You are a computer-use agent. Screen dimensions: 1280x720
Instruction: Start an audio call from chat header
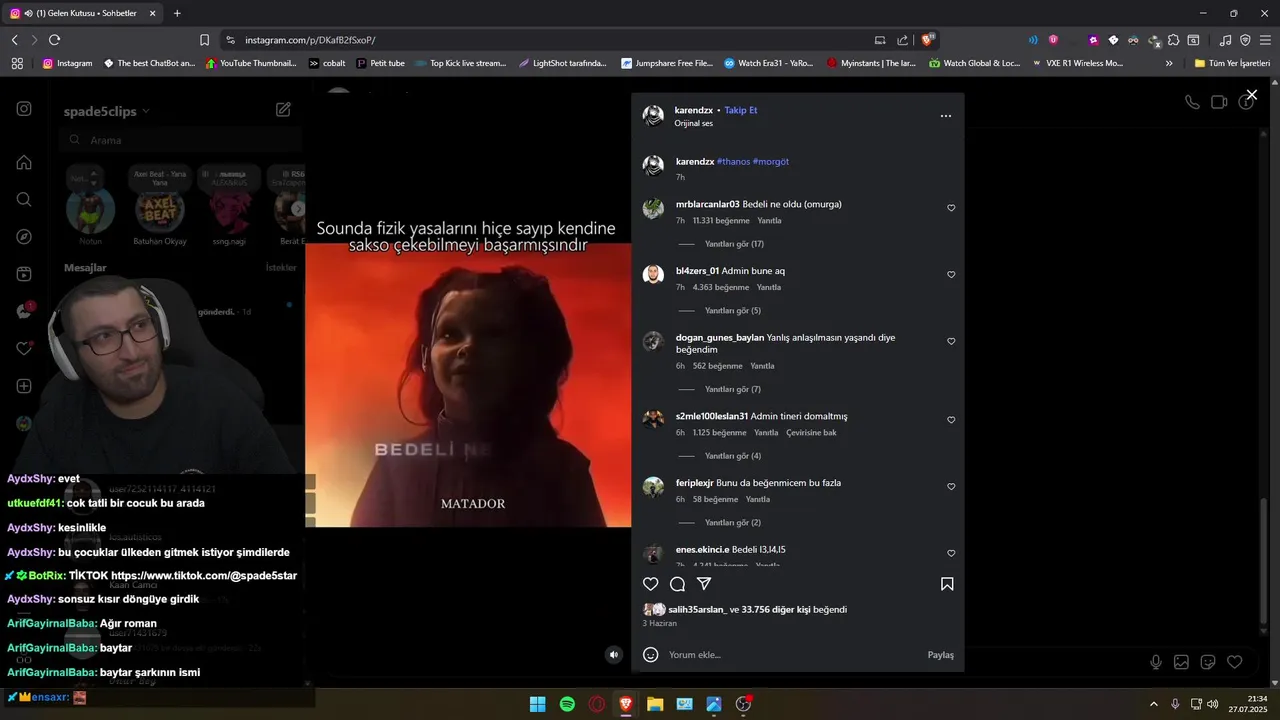point(1192,102)
